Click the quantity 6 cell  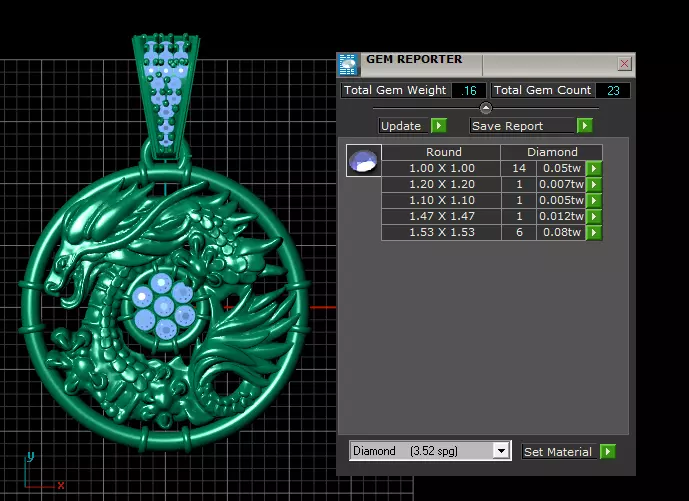[519, 232]
